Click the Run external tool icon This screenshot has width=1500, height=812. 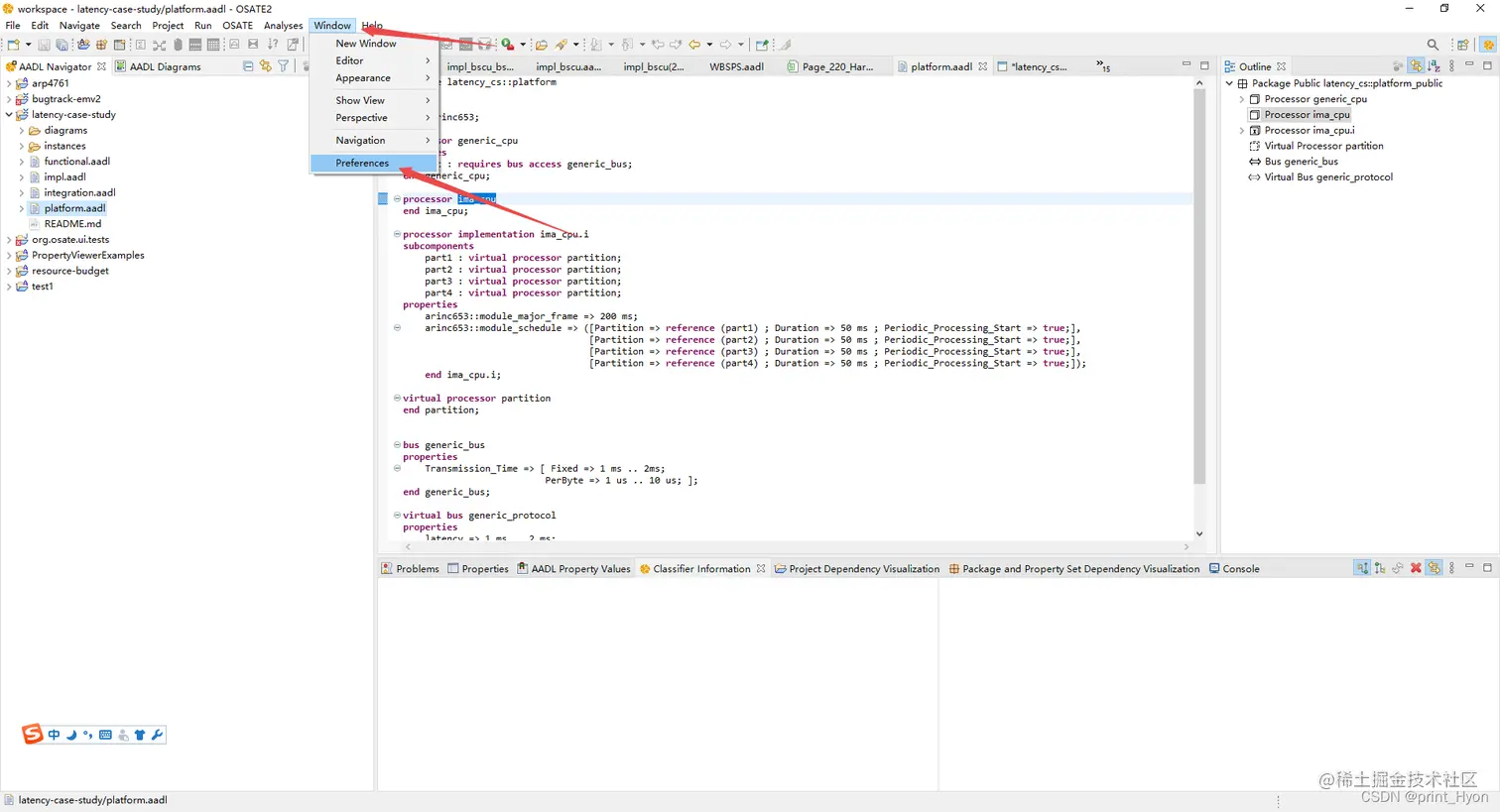point(507,45)
